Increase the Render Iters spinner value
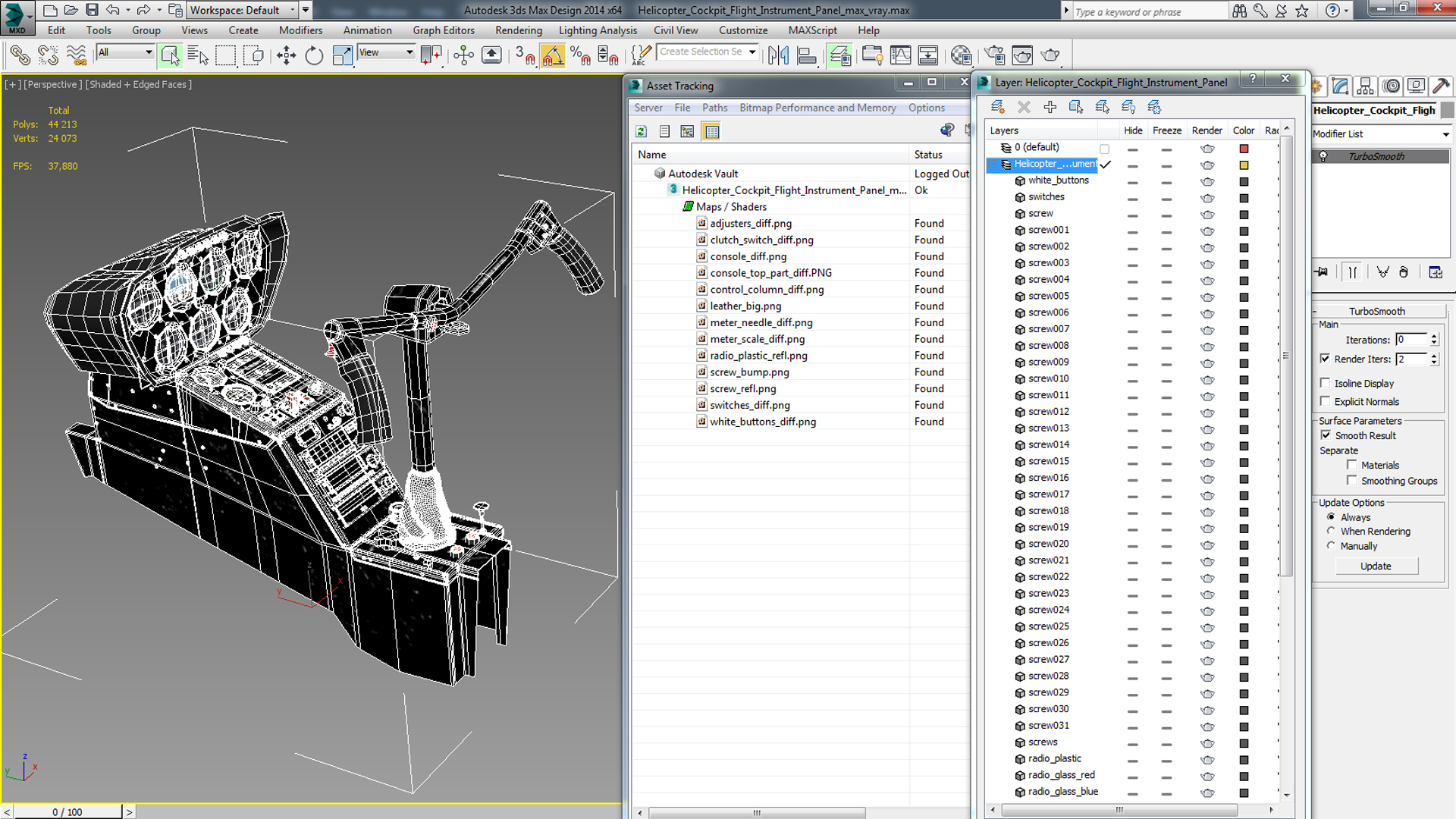 click(1434, 356)
